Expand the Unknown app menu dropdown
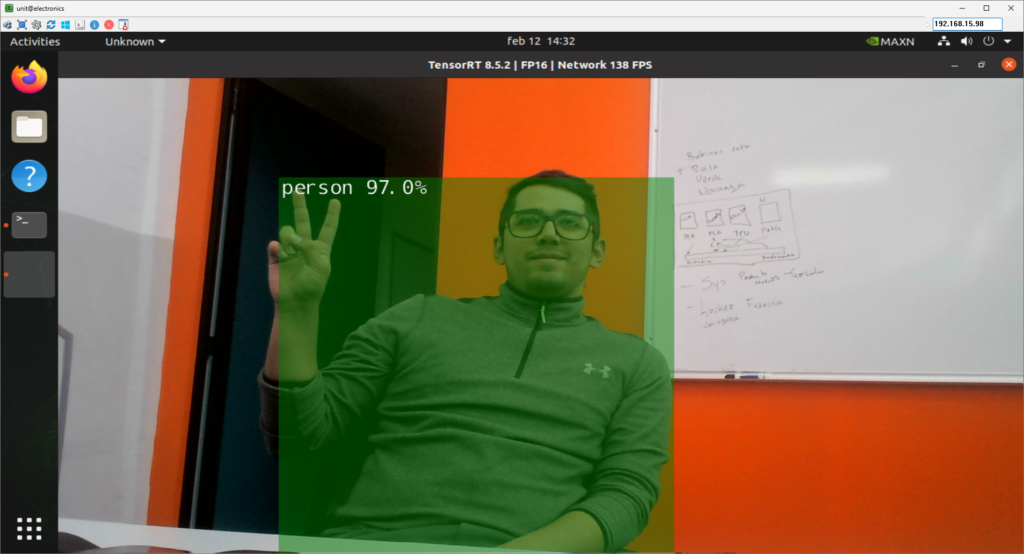Screen dimensions: 1024x554 pyautogui.click(x=135, y=42)
